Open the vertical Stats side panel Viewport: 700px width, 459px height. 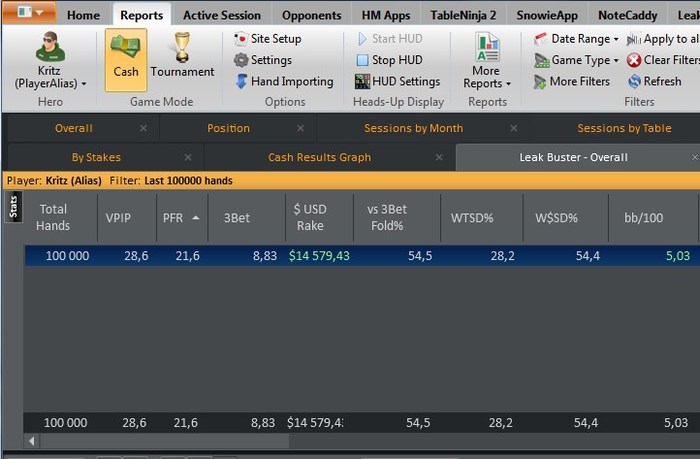[x=13, y=207]
